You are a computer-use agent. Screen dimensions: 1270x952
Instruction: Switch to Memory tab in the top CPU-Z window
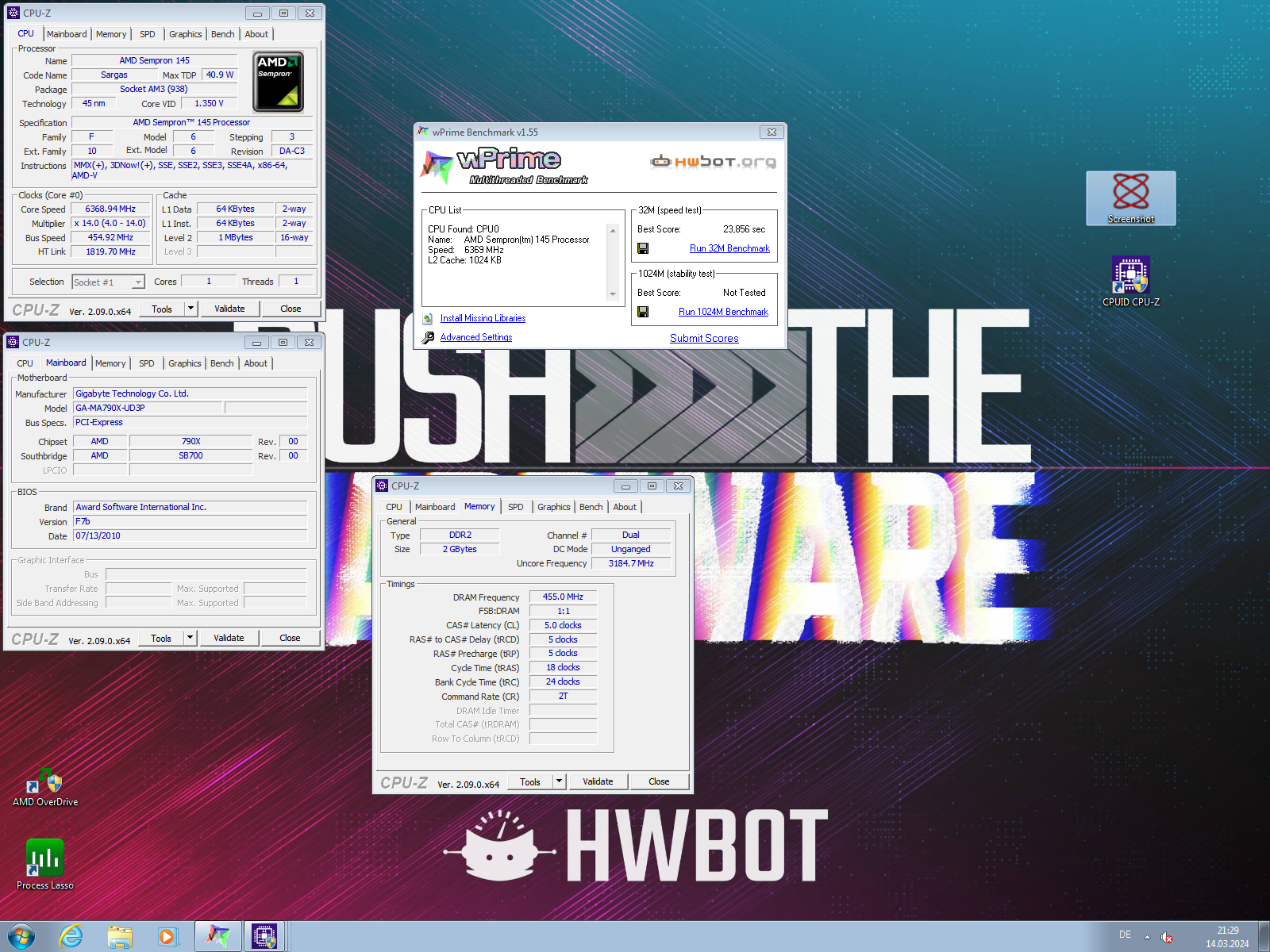pos(111,34)
